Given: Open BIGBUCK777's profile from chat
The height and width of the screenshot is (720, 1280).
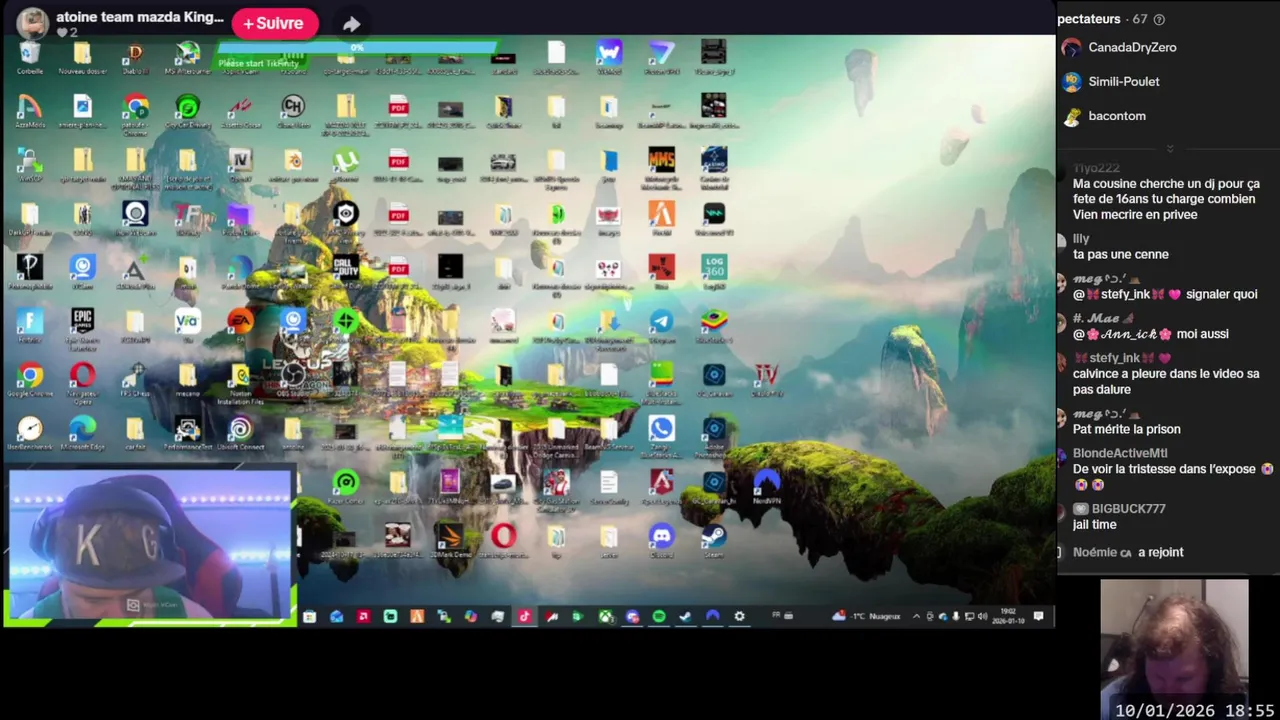Looking at the screenshot, I should [1128, 508].
